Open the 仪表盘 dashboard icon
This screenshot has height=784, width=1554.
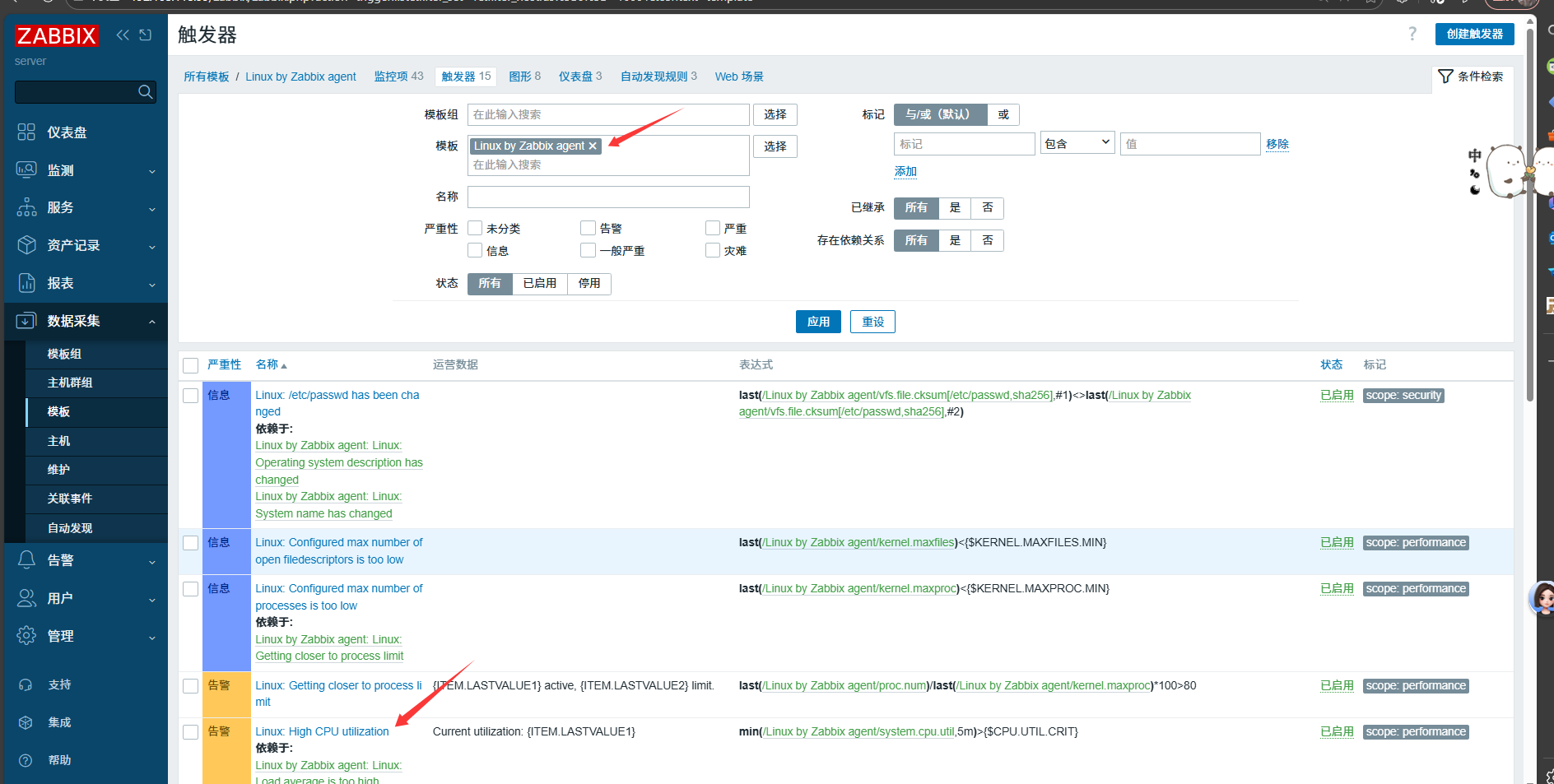[26, 132]
